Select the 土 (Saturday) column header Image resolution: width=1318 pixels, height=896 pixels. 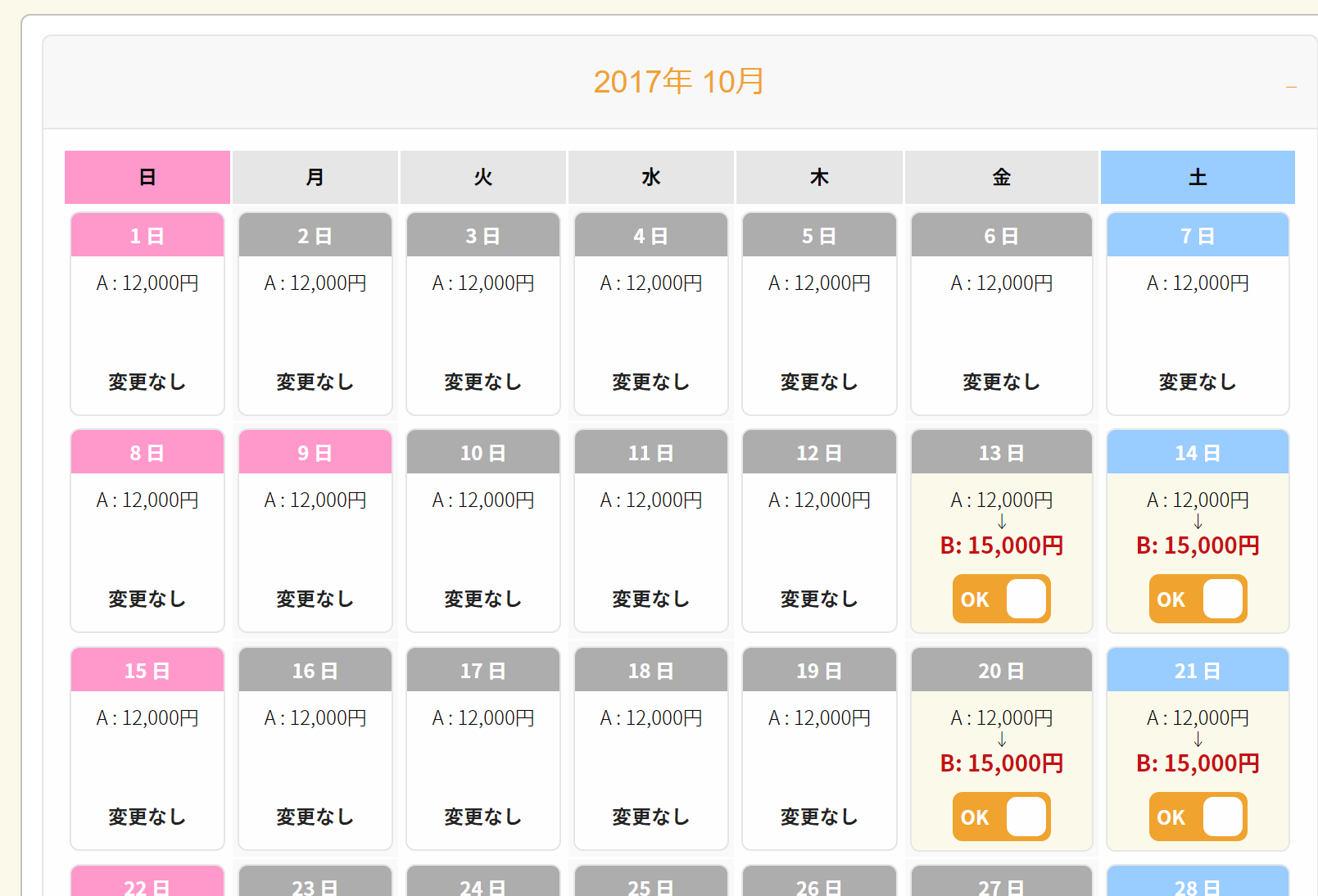click(x=1198, y=177)
